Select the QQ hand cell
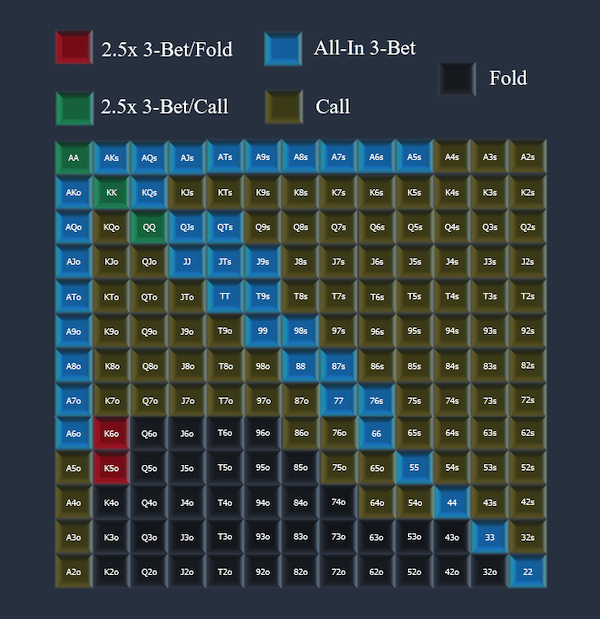This screenshot has height=619, width=600. tap(150, 227)
